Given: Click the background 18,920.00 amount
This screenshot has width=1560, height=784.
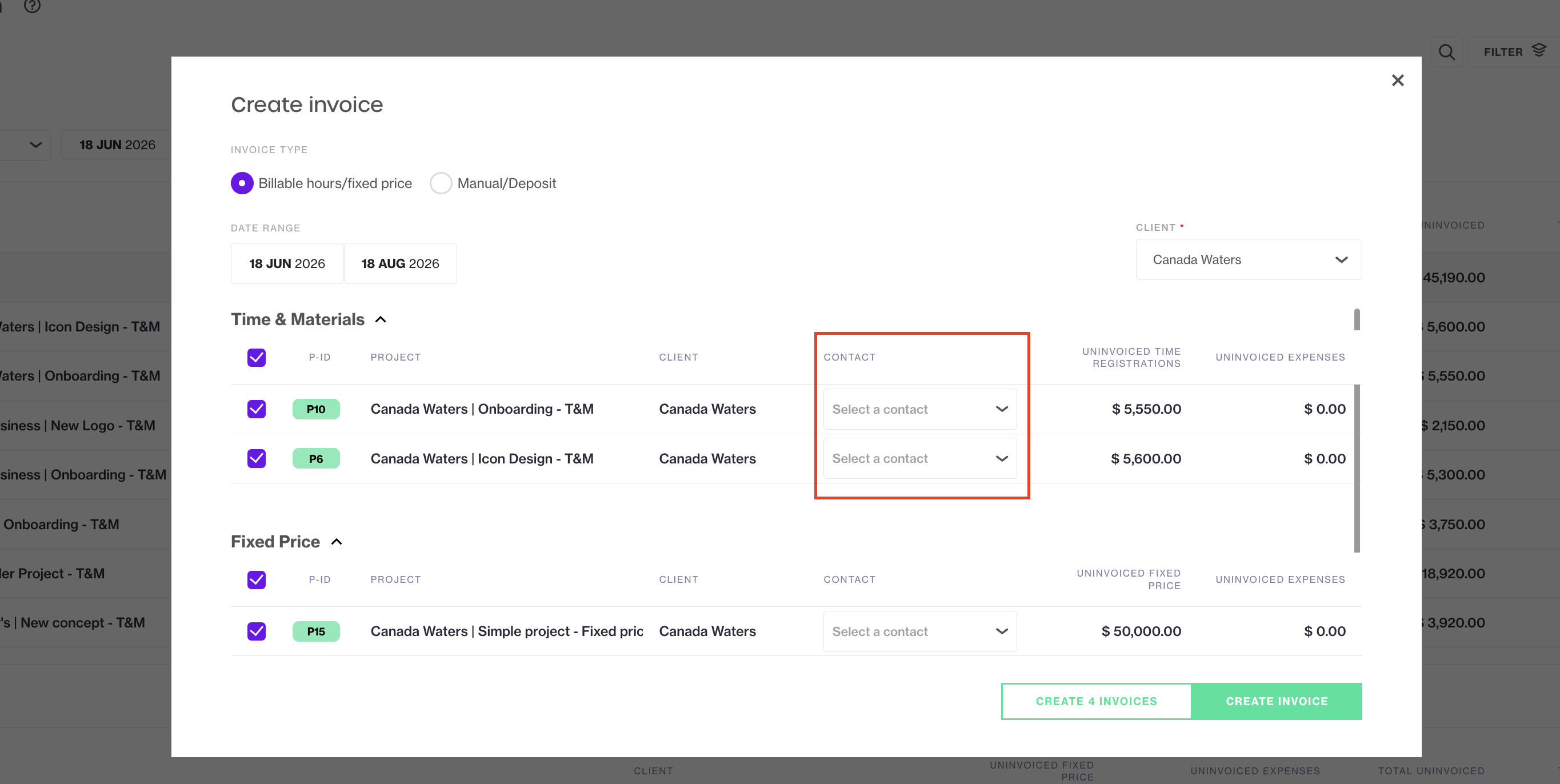Looking at the screenshot, I should point(1453,573).
